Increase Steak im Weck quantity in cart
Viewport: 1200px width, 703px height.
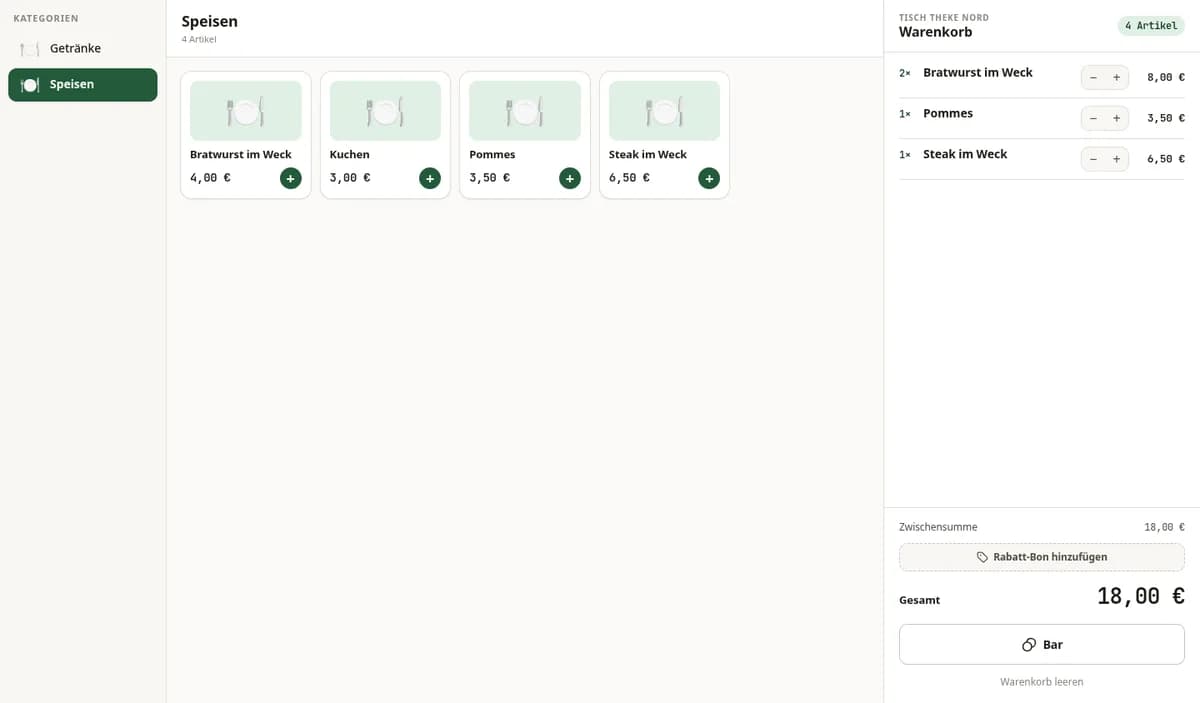[x=1116, y=159]
